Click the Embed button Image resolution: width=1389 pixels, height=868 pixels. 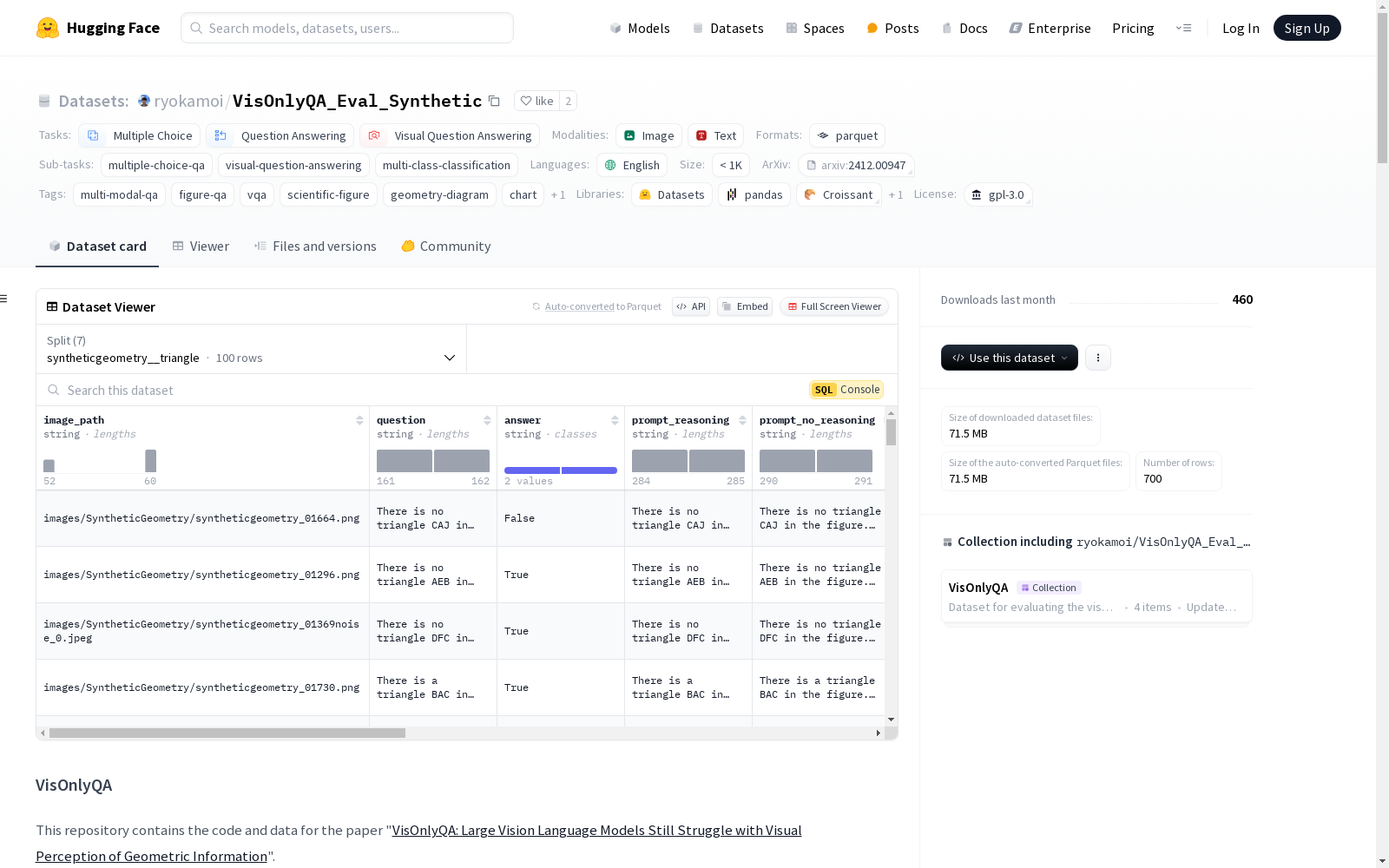point(745,306)
